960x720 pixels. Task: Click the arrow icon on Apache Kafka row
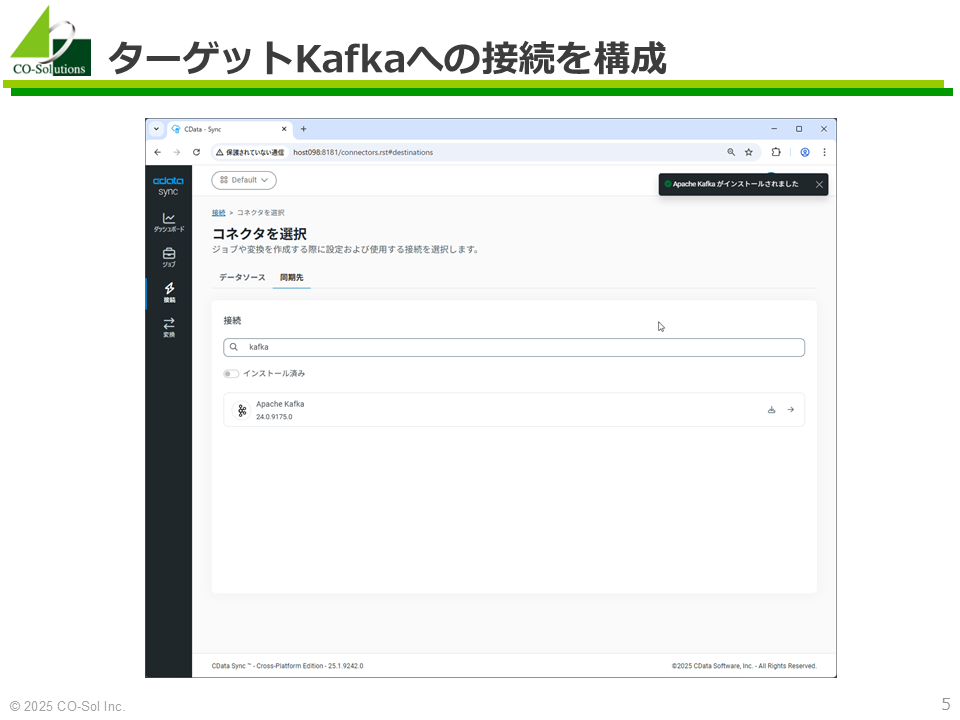(791, 410)
